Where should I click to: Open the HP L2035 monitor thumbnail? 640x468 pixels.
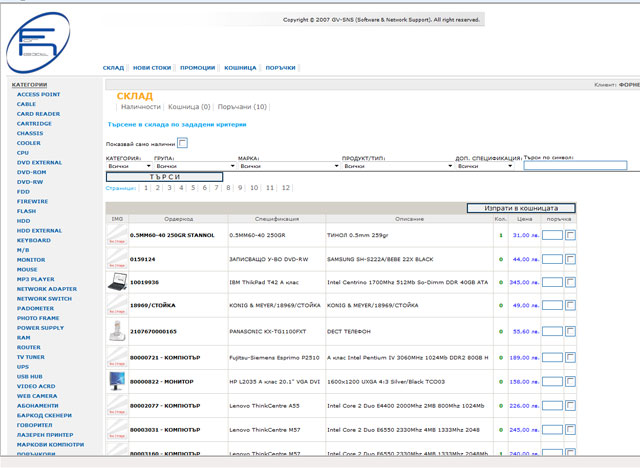(x=117, y=380)
